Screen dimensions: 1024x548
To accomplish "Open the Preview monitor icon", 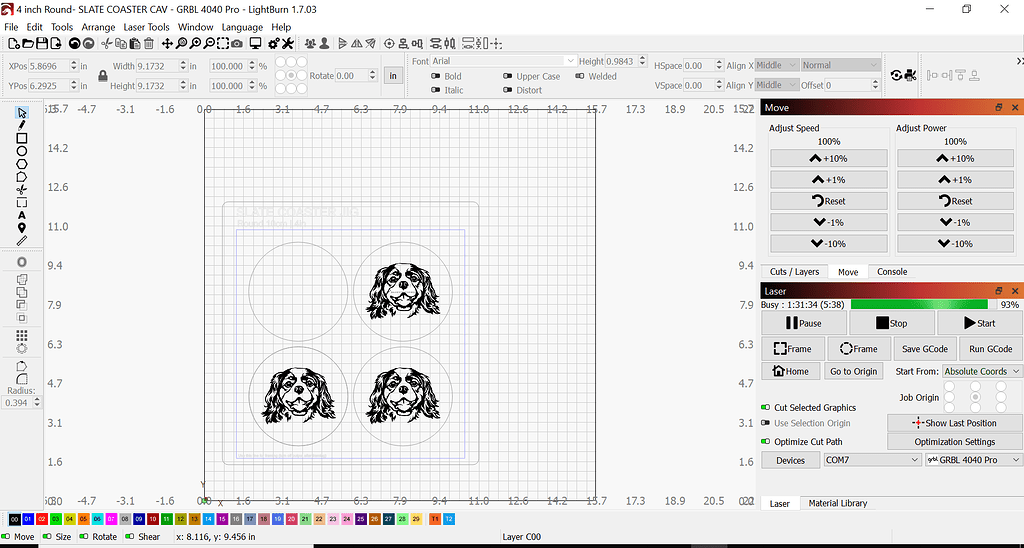I will [x=255, y=44].
